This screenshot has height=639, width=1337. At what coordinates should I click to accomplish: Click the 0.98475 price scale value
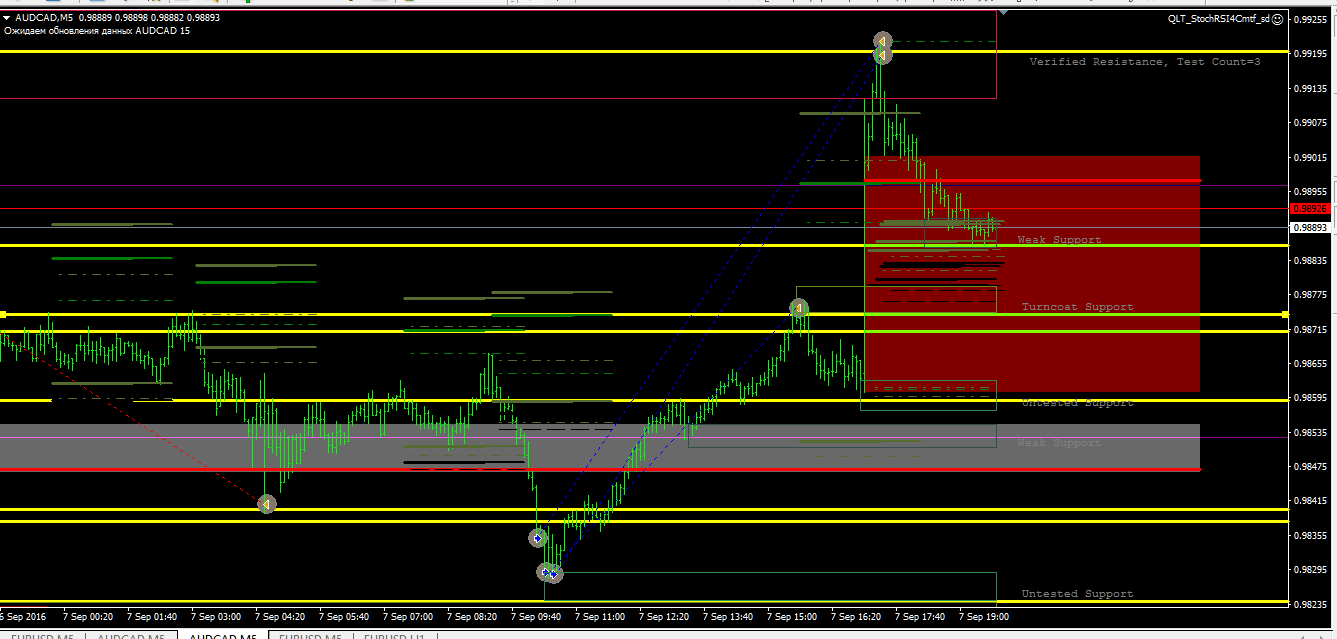click(x=1311, y=468)
